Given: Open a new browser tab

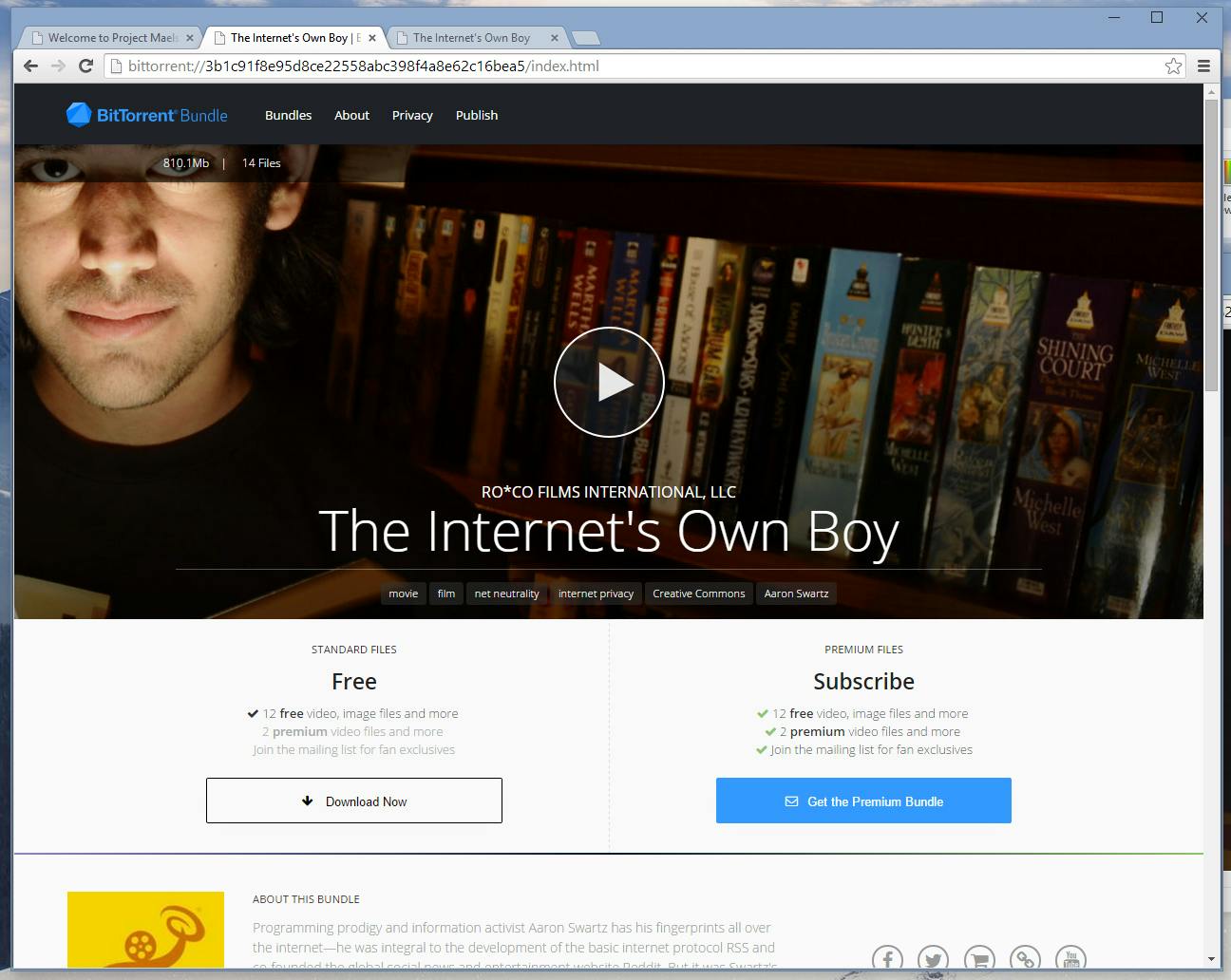Looking at the screenshot, I should pos(585,38).
